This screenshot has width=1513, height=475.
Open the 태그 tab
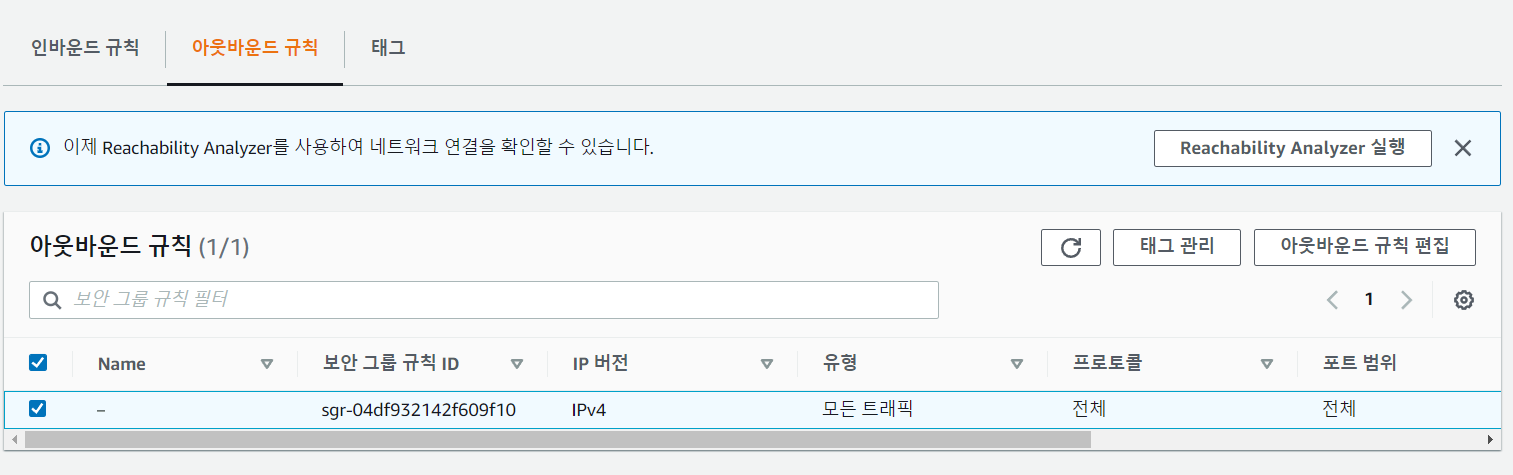[x=388, y=48]
